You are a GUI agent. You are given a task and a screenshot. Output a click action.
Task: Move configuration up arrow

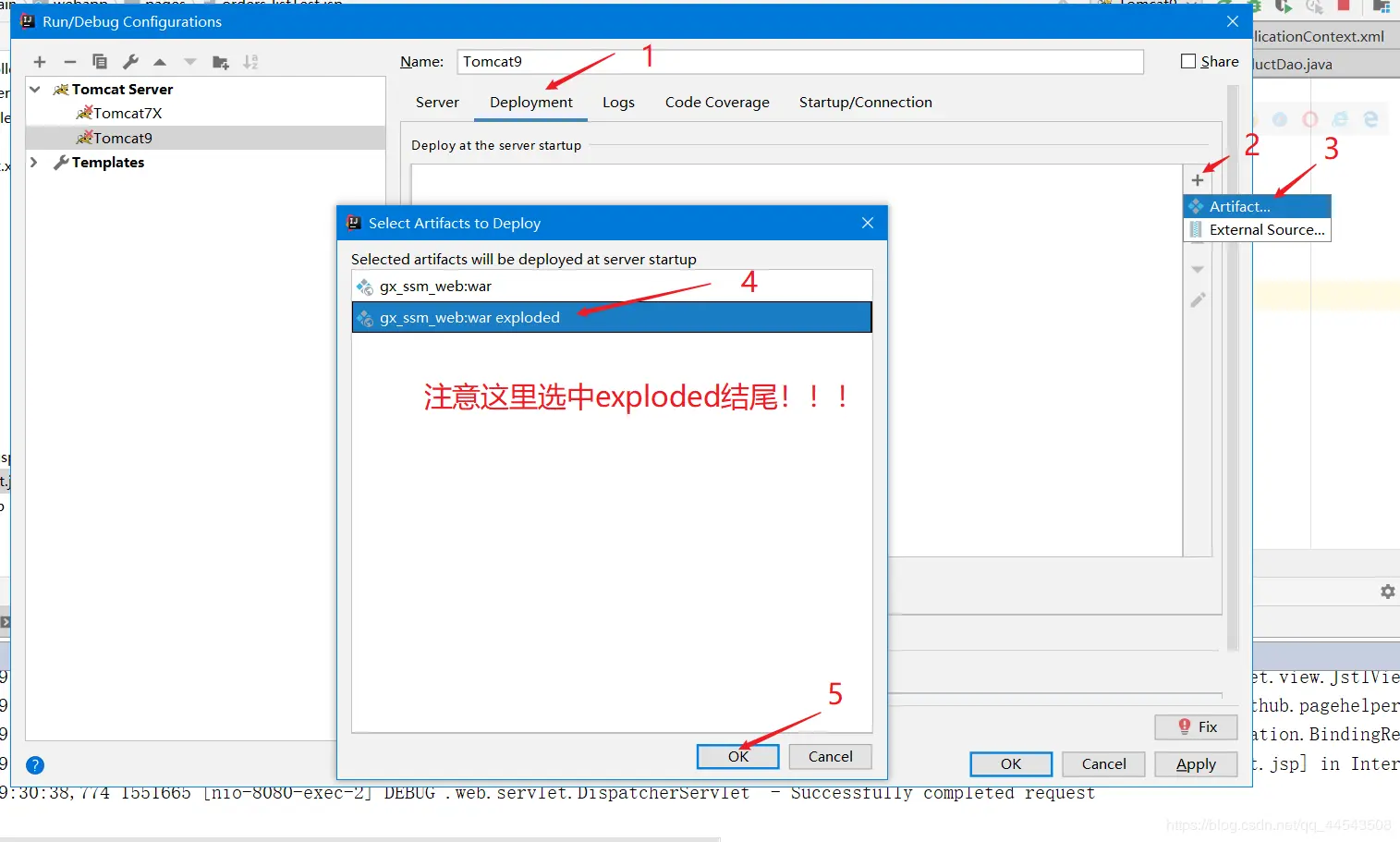point(160,62)
